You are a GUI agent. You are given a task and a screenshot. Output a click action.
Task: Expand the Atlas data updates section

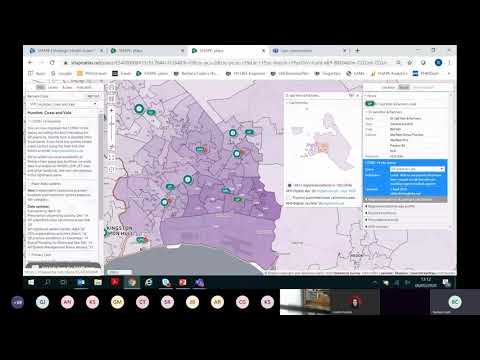[x=45, y=184]
